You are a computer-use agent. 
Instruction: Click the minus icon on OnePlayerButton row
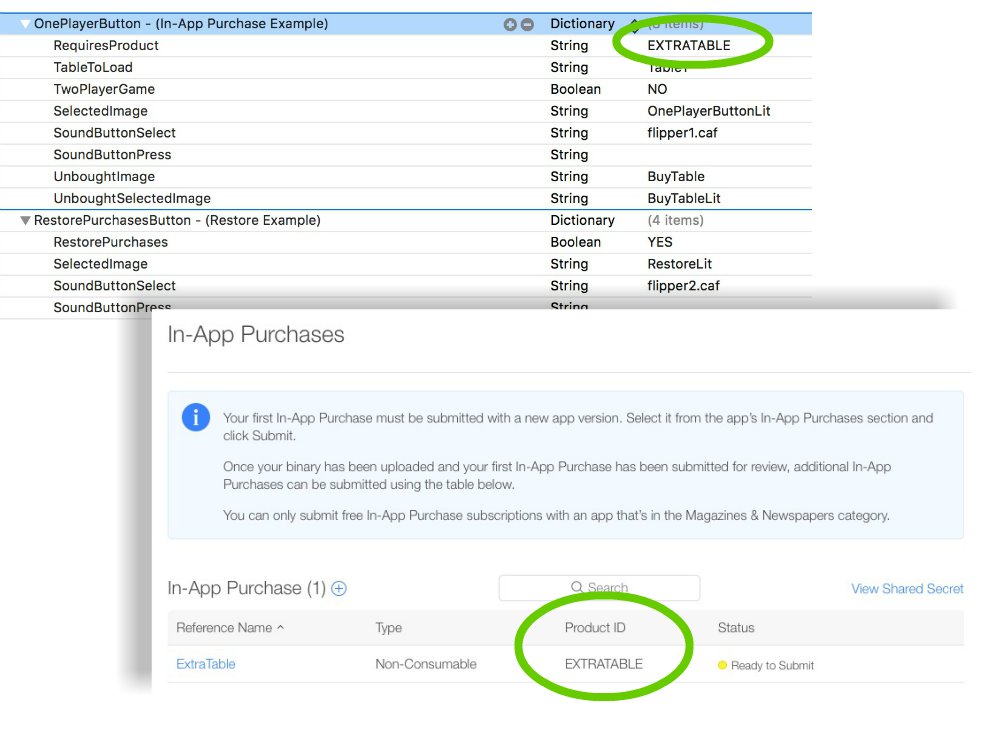pos(527,24)
